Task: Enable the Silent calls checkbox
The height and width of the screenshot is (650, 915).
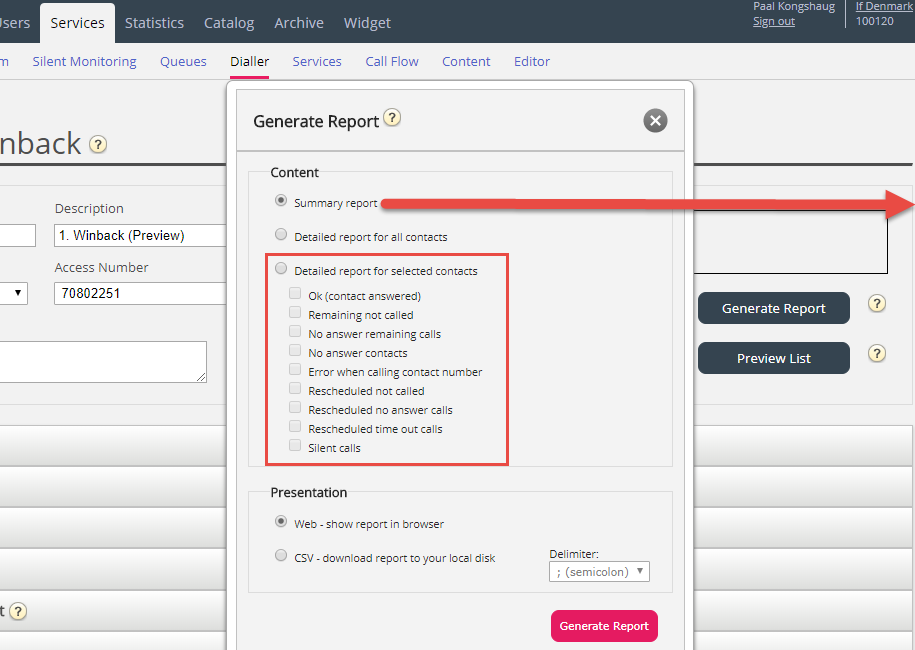Action: pyautogui.click(x=295, y=446)
